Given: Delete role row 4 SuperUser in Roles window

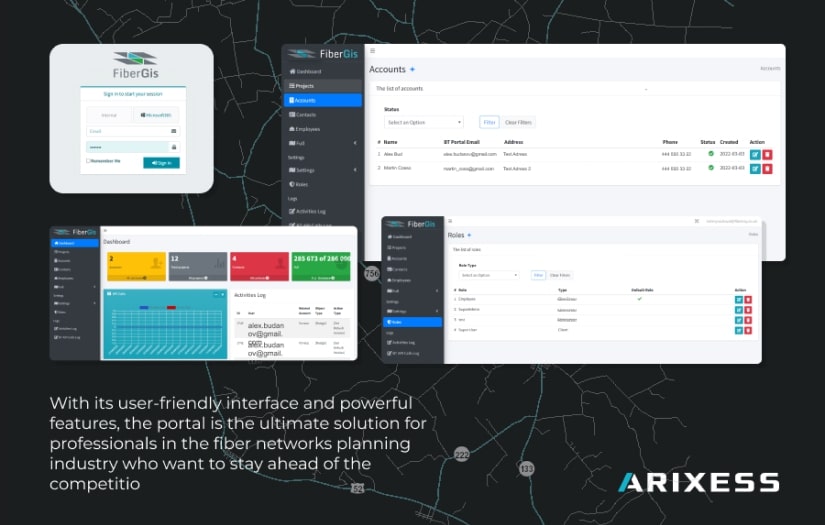Looking at the screenshot, I should pyautogui.click(x=748, y=330).
